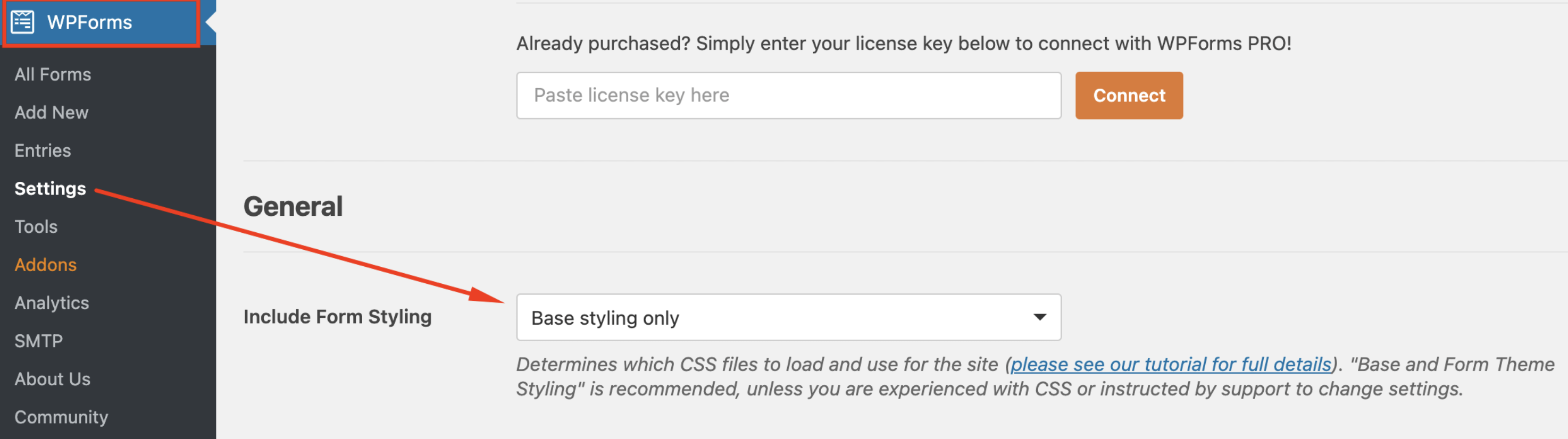Screen dimensions: 1568x439
Task: Open the orange Addons link
Action: click(46, 265)
